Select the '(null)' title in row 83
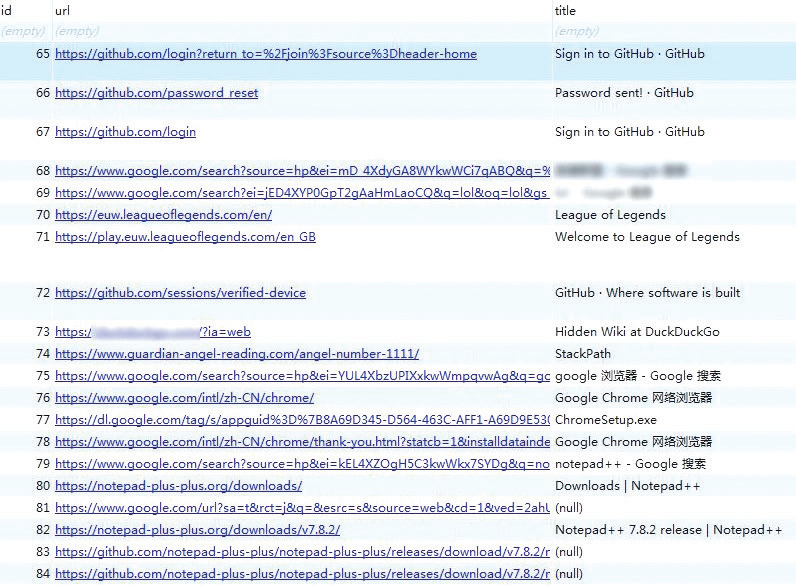 [x=569, y=552]
